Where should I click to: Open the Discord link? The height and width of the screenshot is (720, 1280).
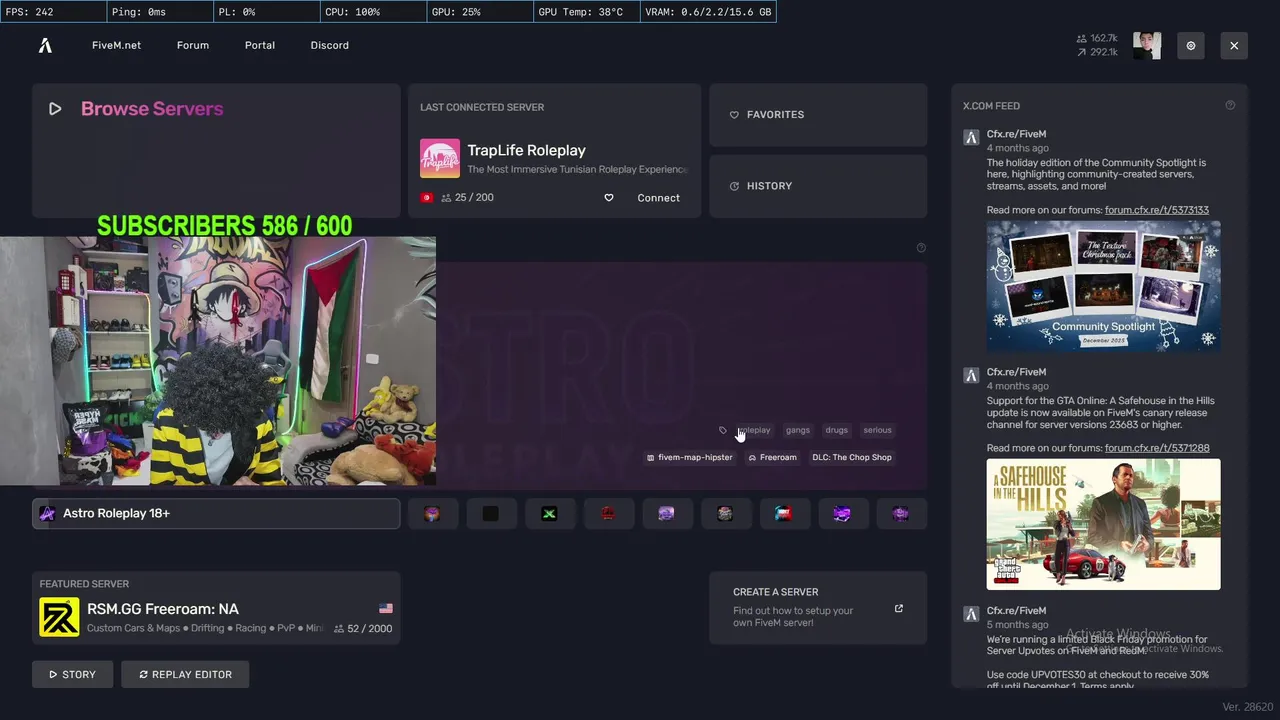329,45
